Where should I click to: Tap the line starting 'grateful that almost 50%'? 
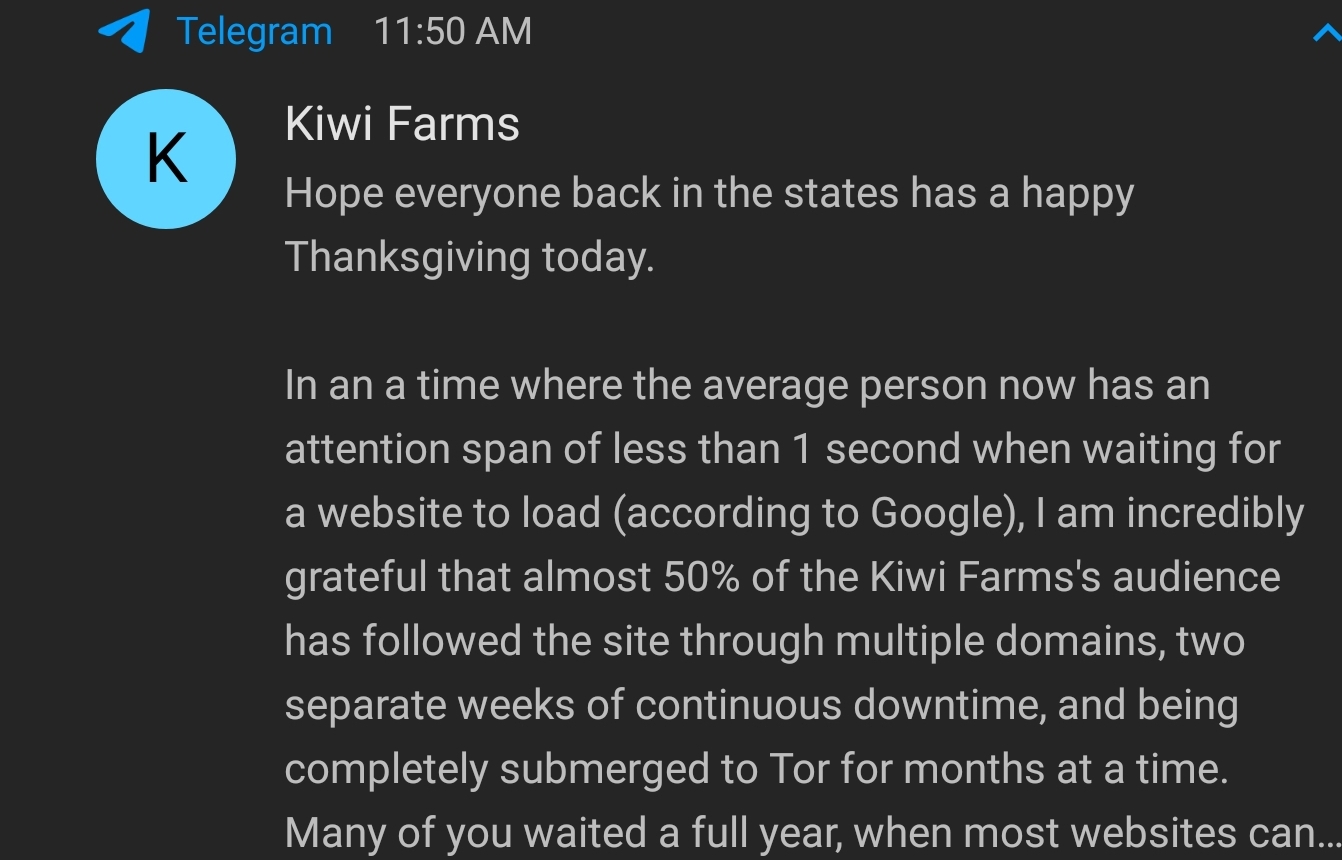coord(782,577)
